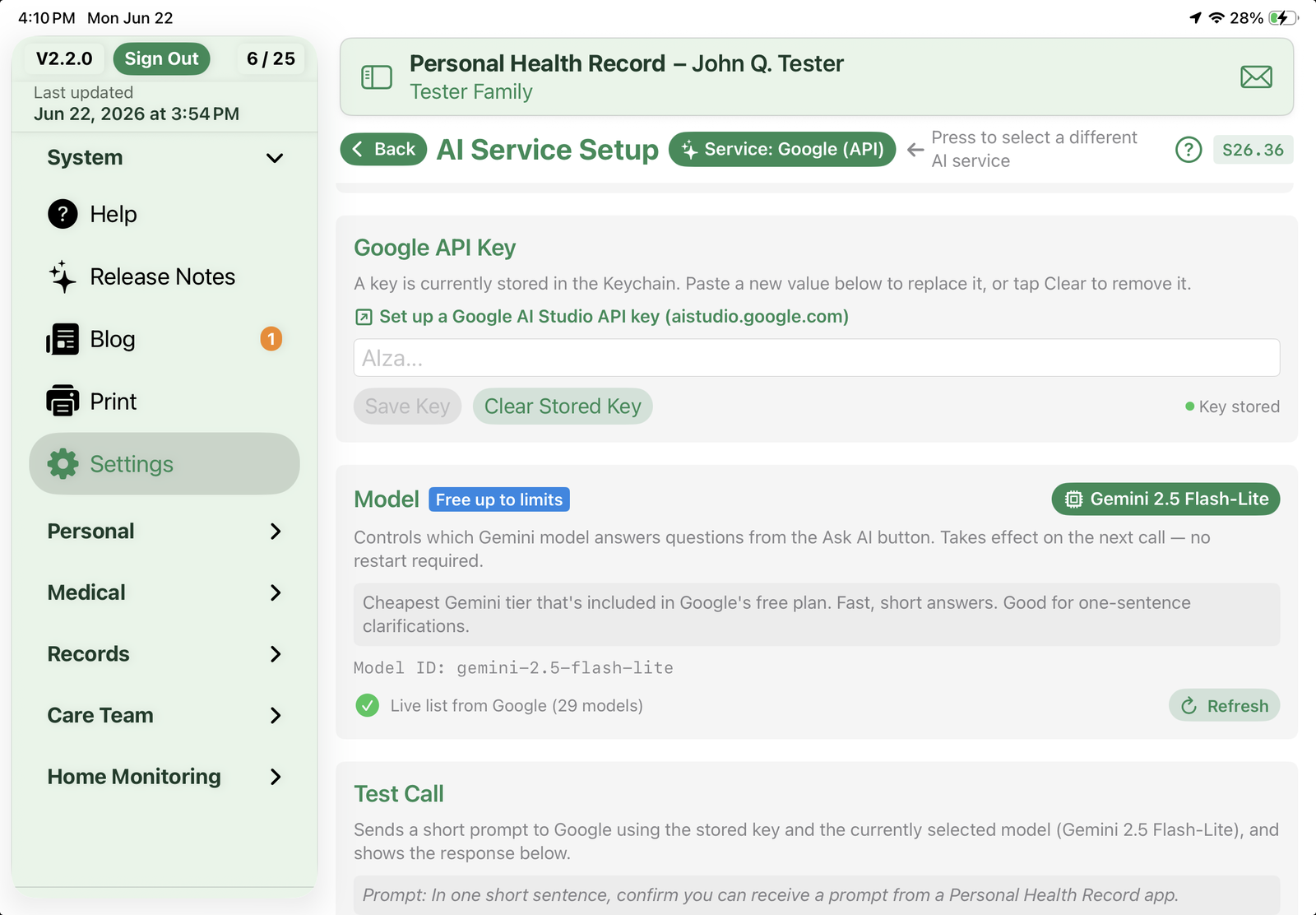Click the Model ID gemini-2.5-flash-lite text

tap(513, 668)
